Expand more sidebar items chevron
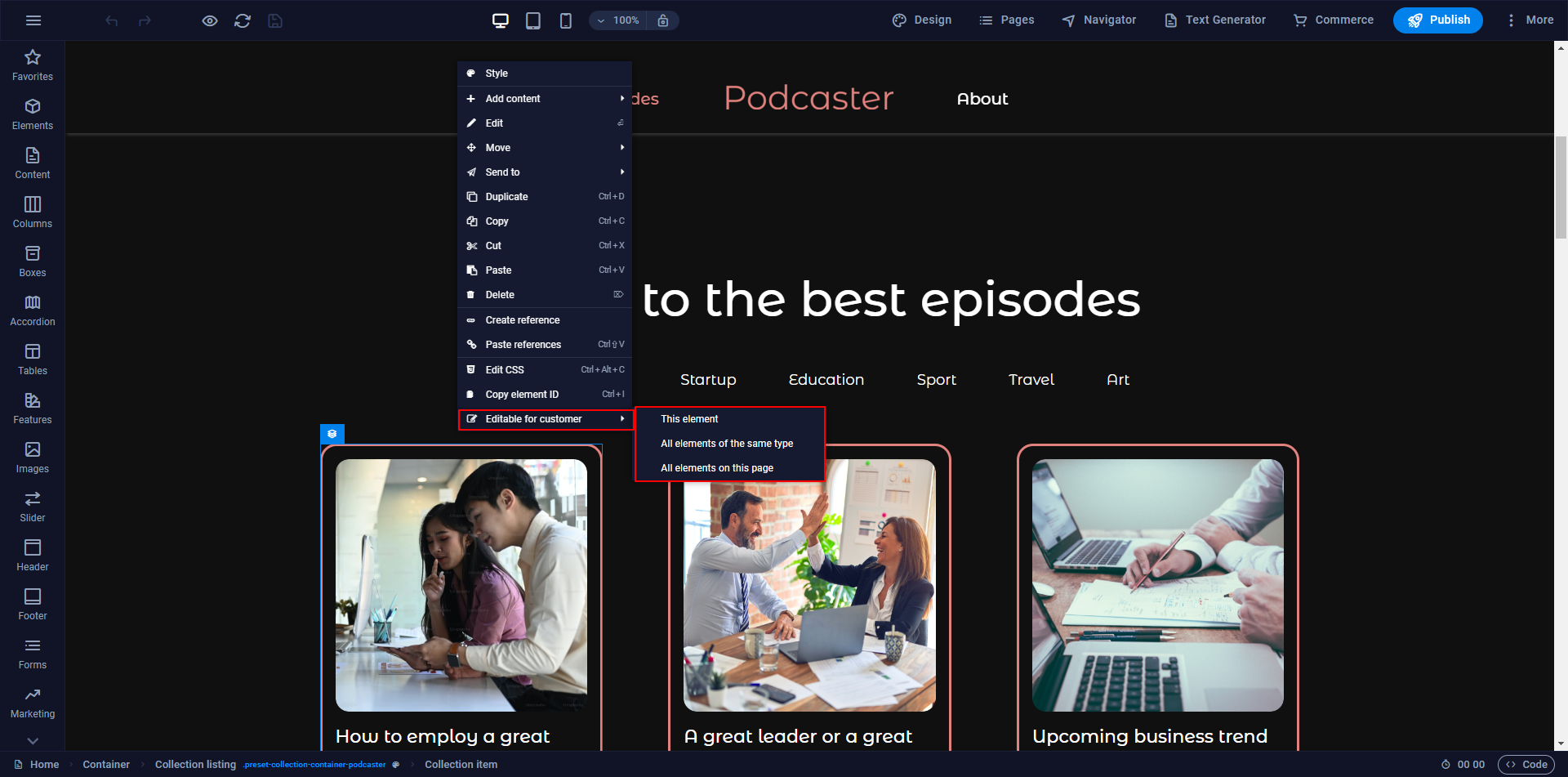This screenshot has height=777, width=1568. click(x=33, y=741)
